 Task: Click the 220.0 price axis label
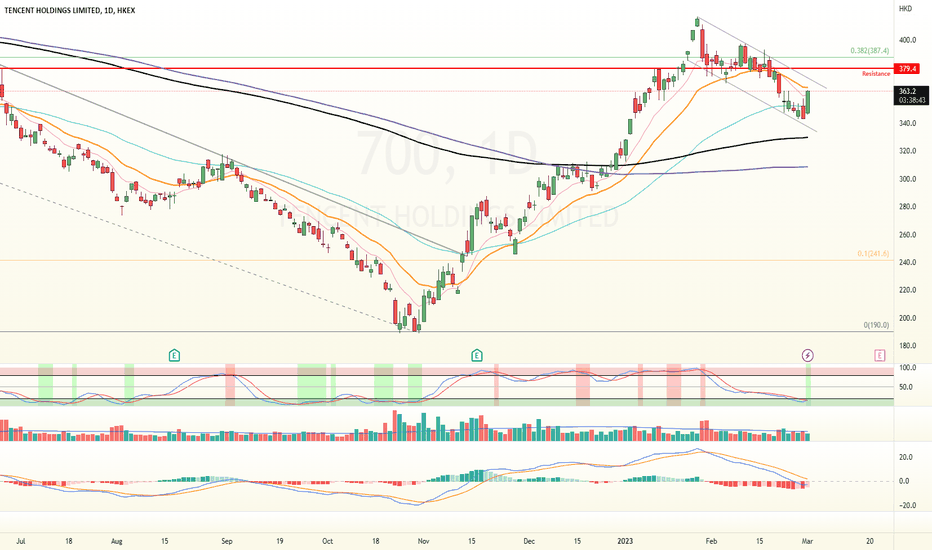[907, 290]
